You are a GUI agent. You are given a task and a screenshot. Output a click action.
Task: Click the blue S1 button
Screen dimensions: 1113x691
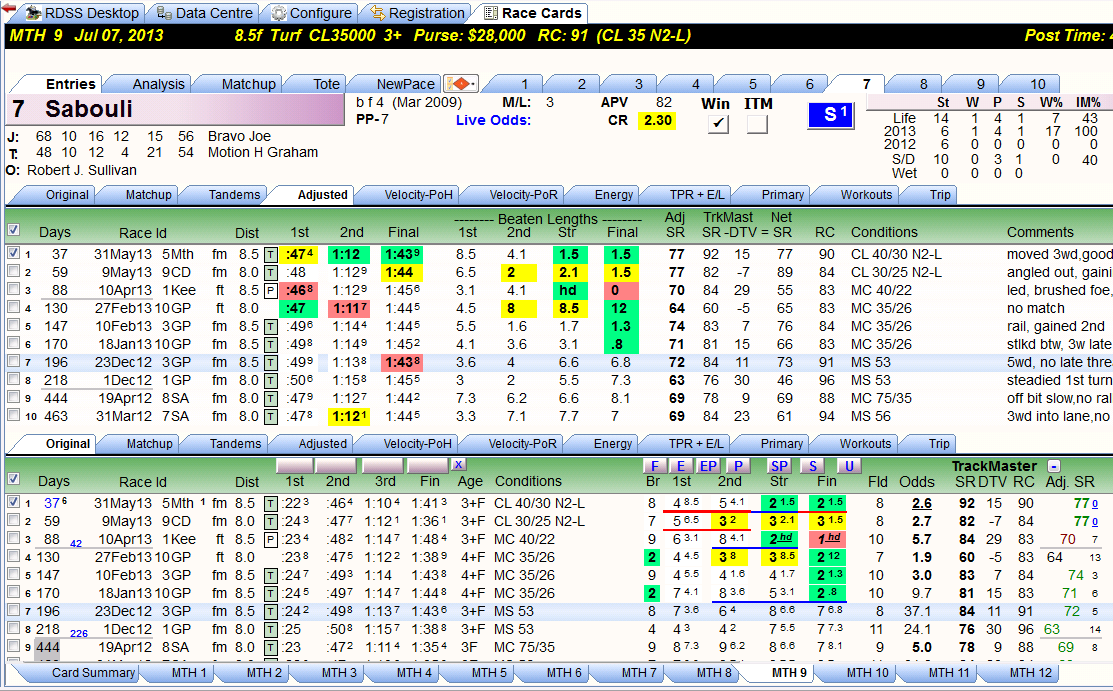click(x=830, y=115)
